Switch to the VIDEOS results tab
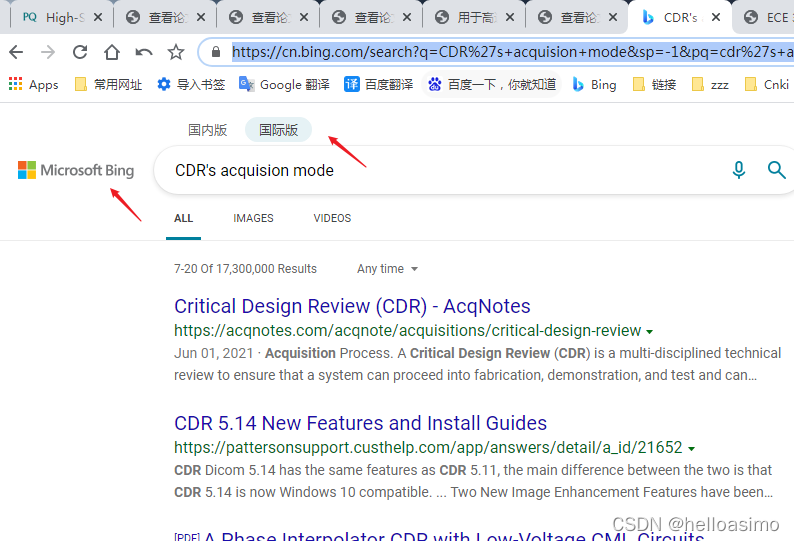This screenshot has height=541, width=794. [x=332, y=218]
